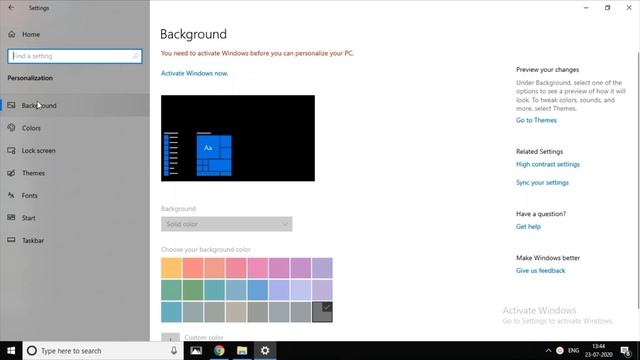Open the clock and date in taskbar
This screenshot has height=360, width=640.
point(598,351)
